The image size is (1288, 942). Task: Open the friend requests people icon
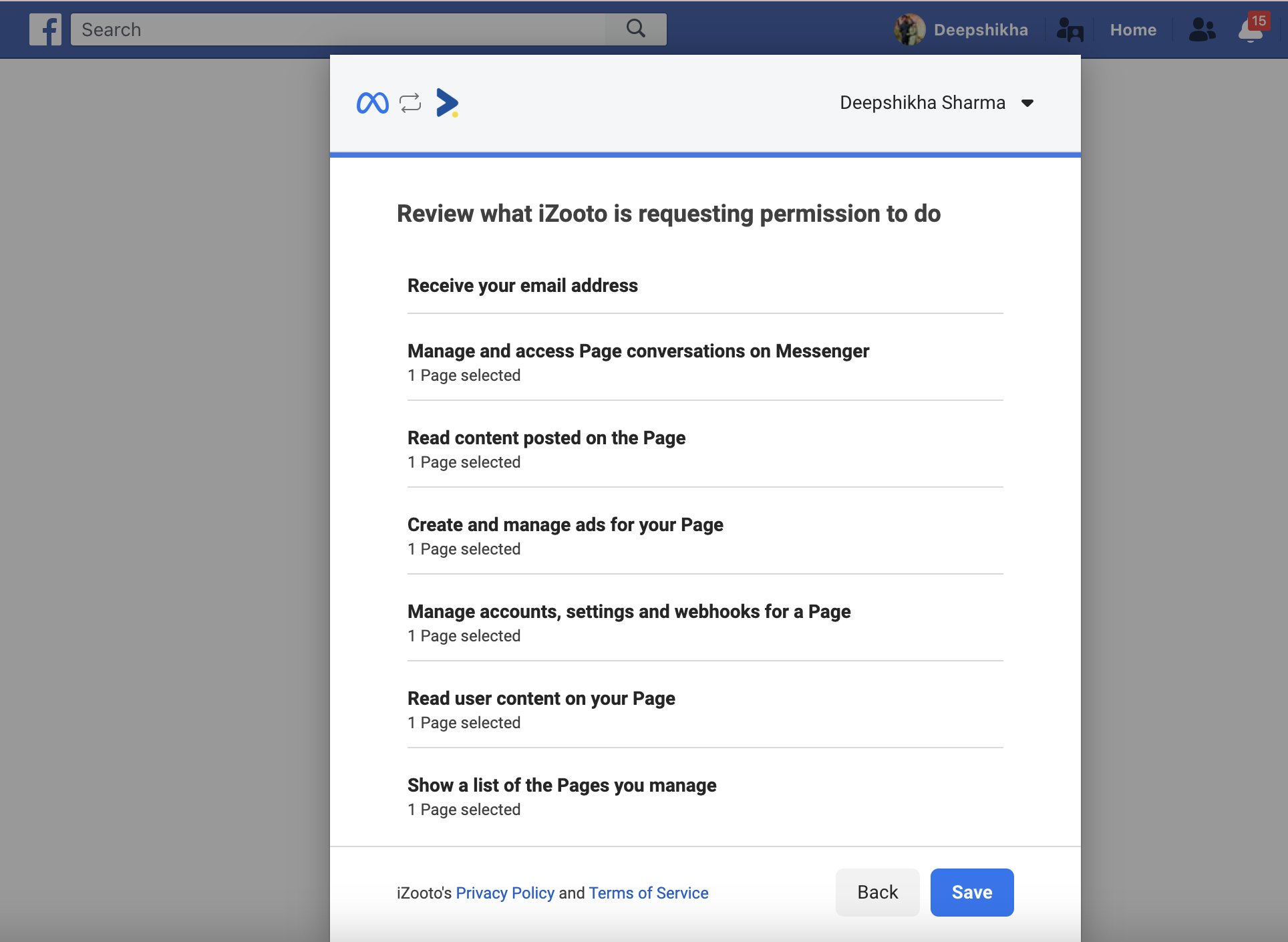click(x=1202, y=29)
